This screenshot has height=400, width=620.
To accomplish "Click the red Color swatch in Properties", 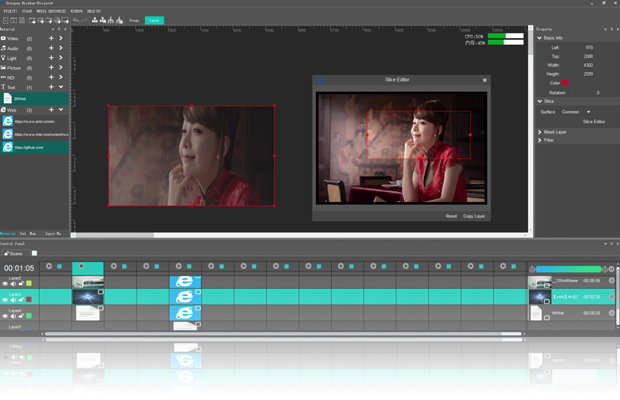I will point(565,83).
